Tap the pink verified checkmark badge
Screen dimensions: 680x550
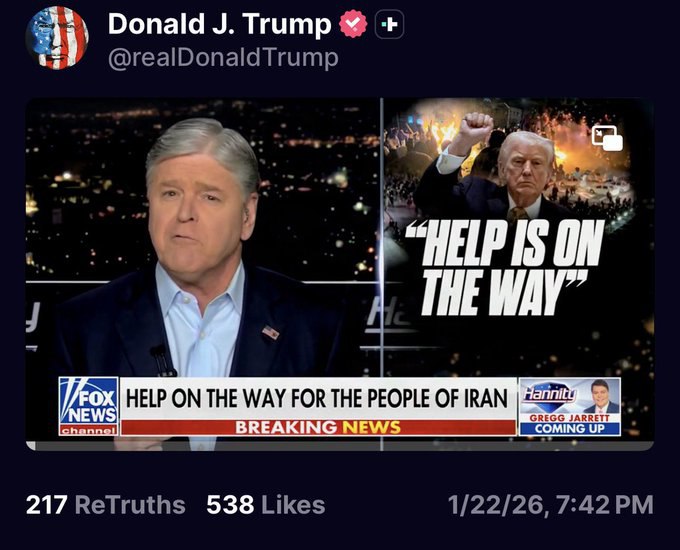point(353,24)
